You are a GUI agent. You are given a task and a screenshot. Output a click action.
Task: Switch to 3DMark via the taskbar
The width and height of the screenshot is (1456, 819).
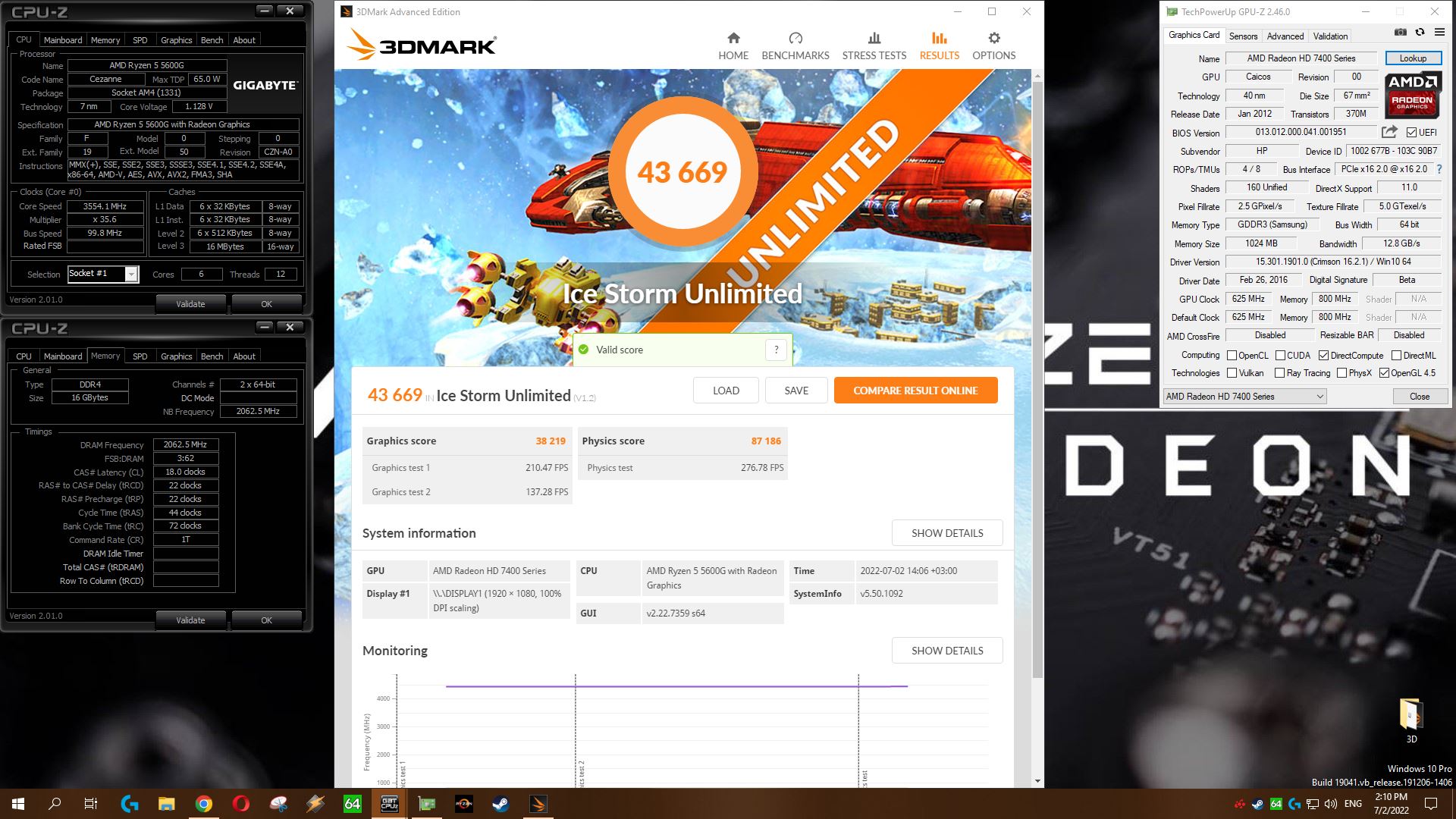pos(538,804)
